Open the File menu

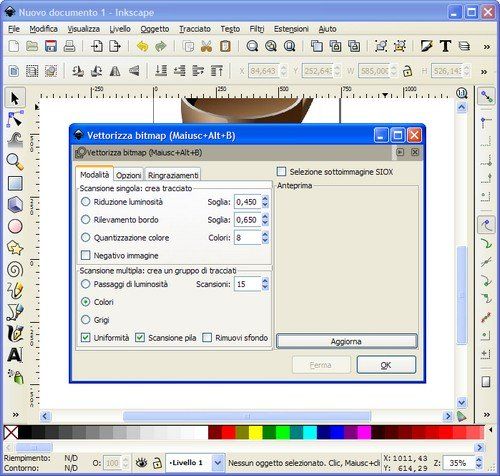[14, 29]
